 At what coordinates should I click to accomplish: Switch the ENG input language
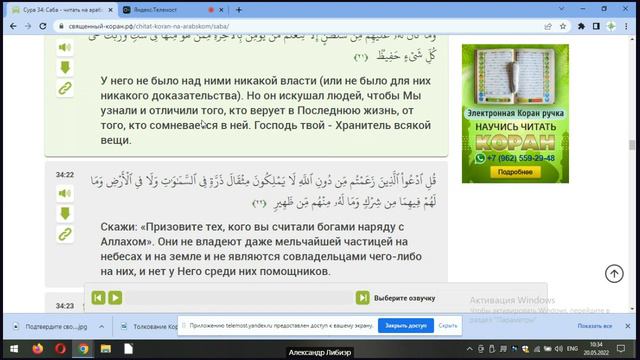click(572, 349)
